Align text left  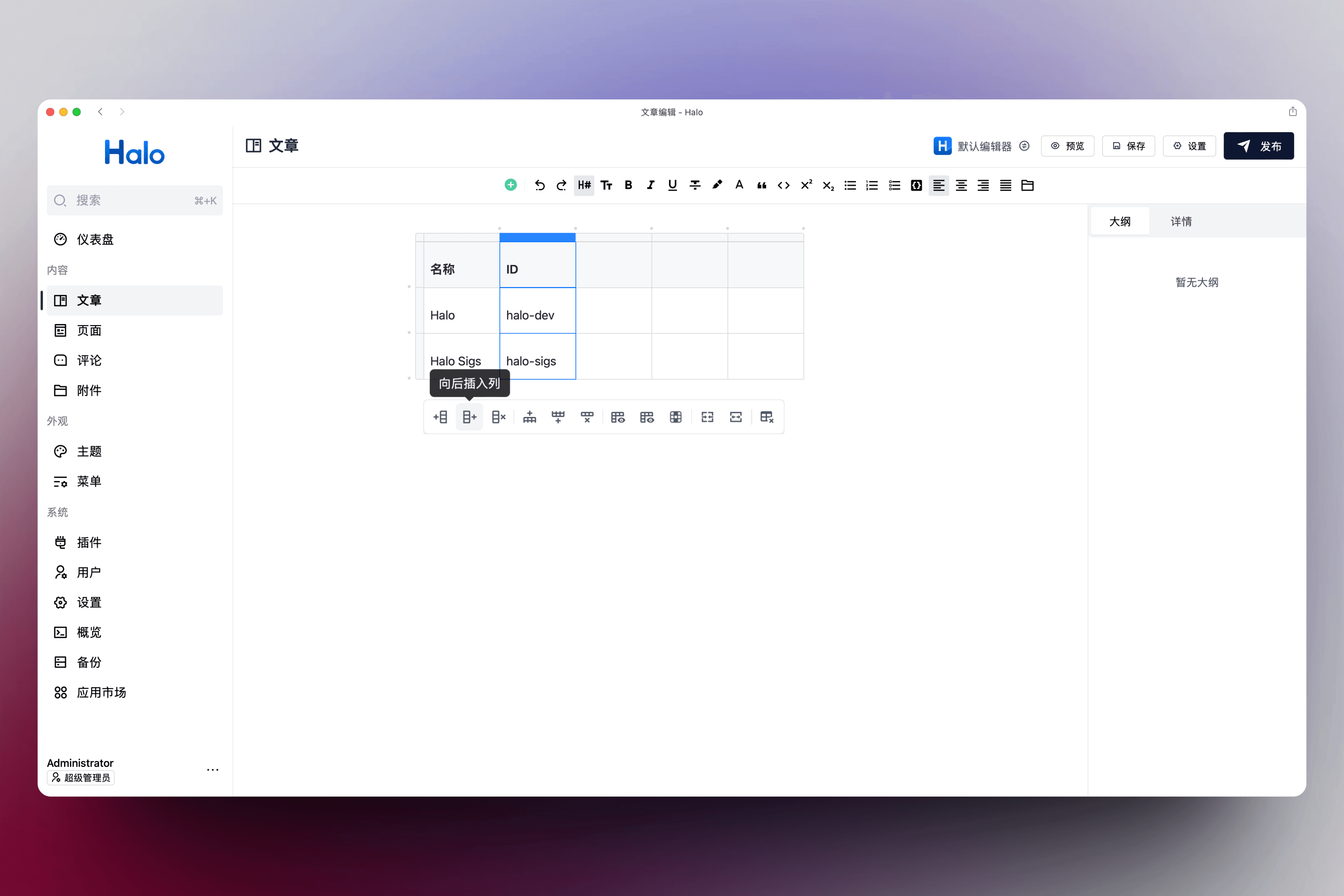click(x=939, y=185)
